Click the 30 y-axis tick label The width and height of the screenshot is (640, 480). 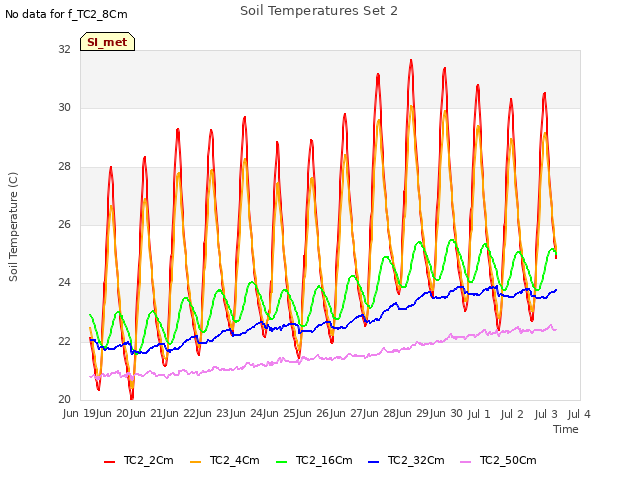click(64, 107)
